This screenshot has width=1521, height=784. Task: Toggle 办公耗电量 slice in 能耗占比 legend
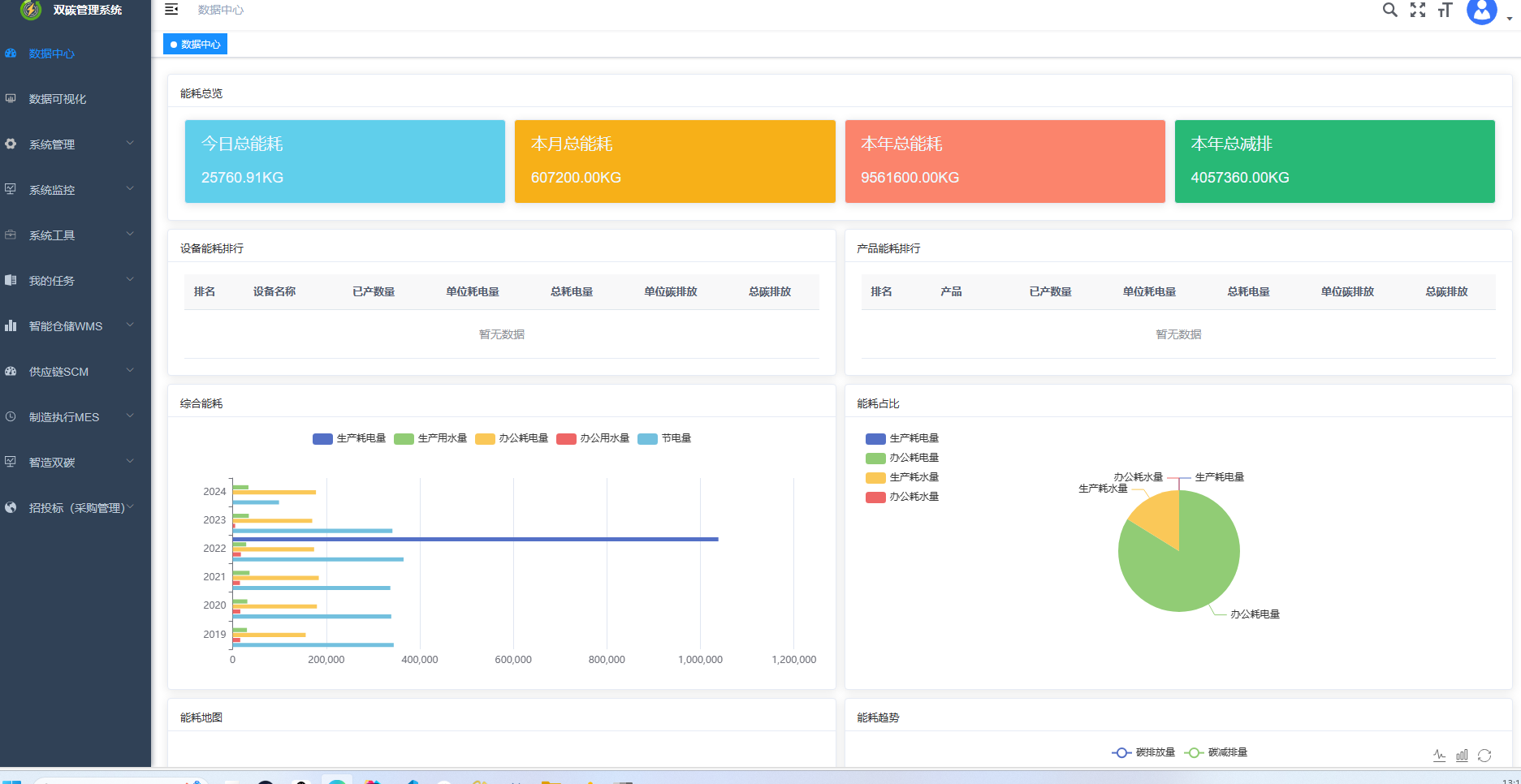pos(902,458)
